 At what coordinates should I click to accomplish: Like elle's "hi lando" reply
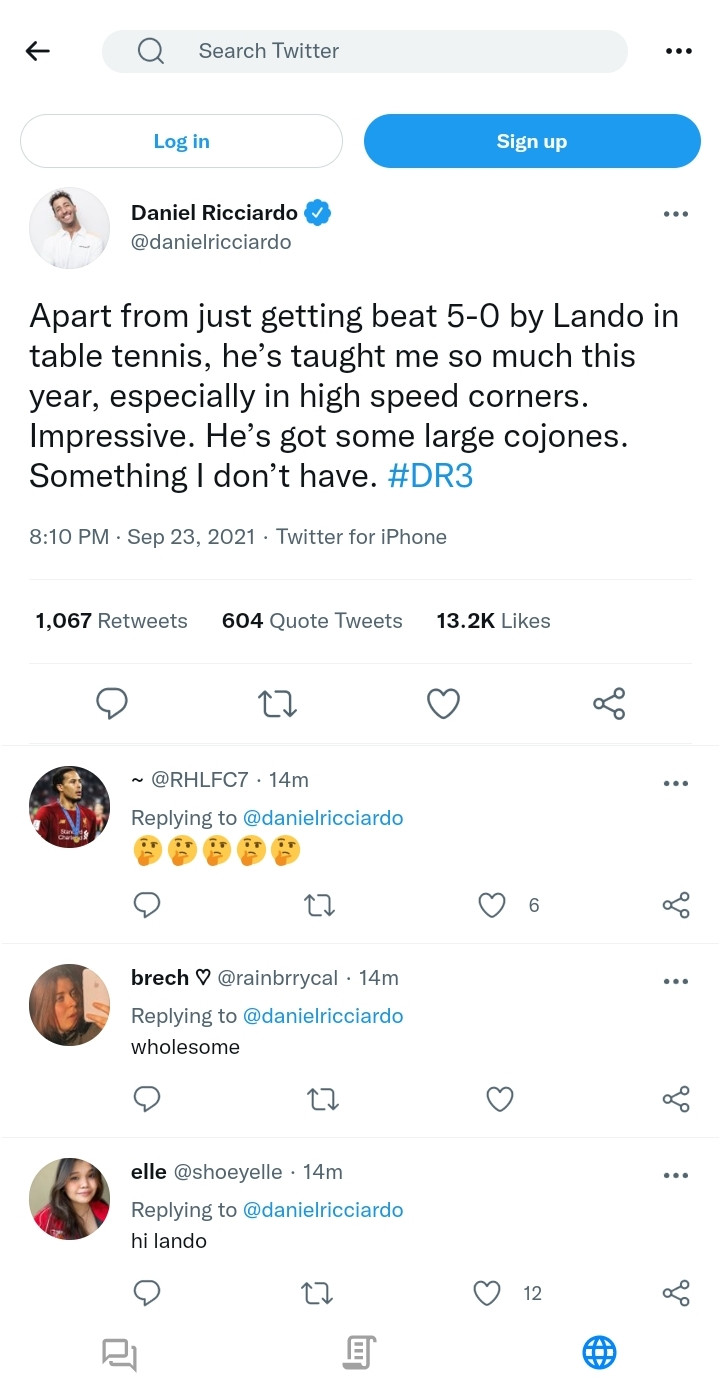(487, 1293)
